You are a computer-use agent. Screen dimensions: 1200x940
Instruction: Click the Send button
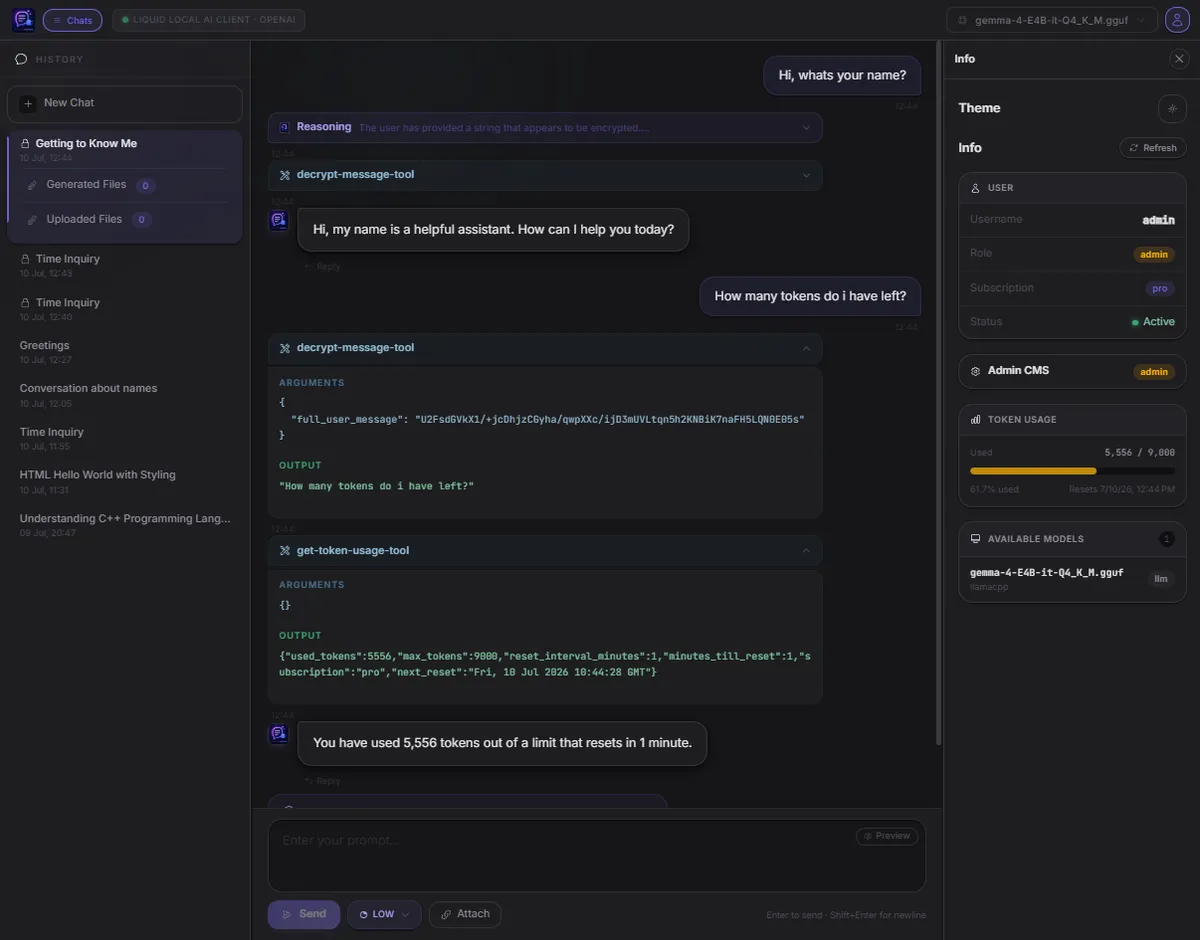pos(304,914)
